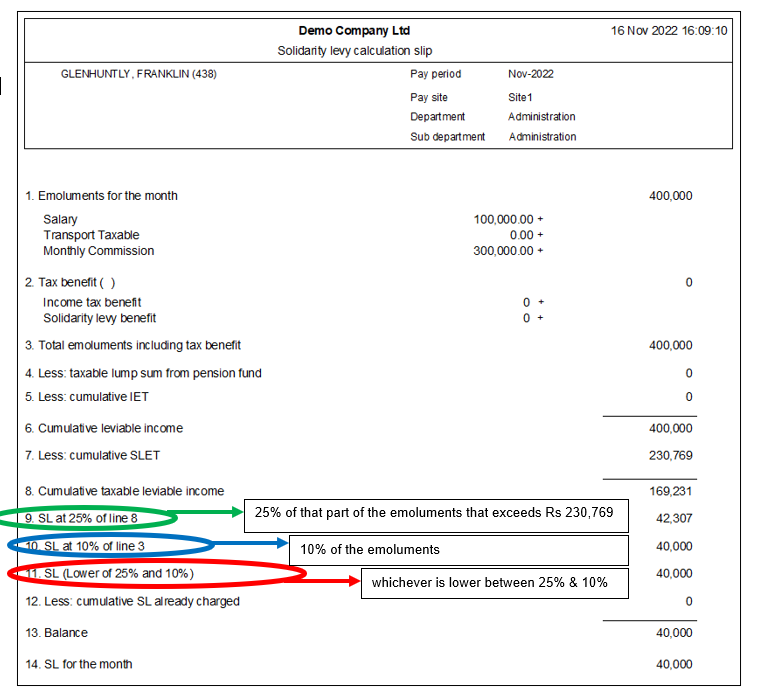
Task: Click line '5. Less: cumulative IET'
Action: pyautogui.click(x=87, y=397)
